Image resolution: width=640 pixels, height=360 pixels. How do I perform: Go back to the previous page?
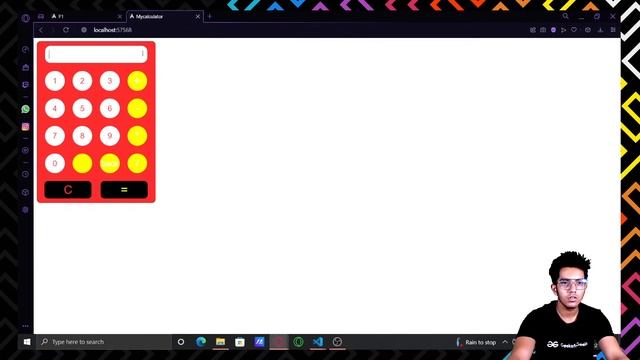(41, 30)
